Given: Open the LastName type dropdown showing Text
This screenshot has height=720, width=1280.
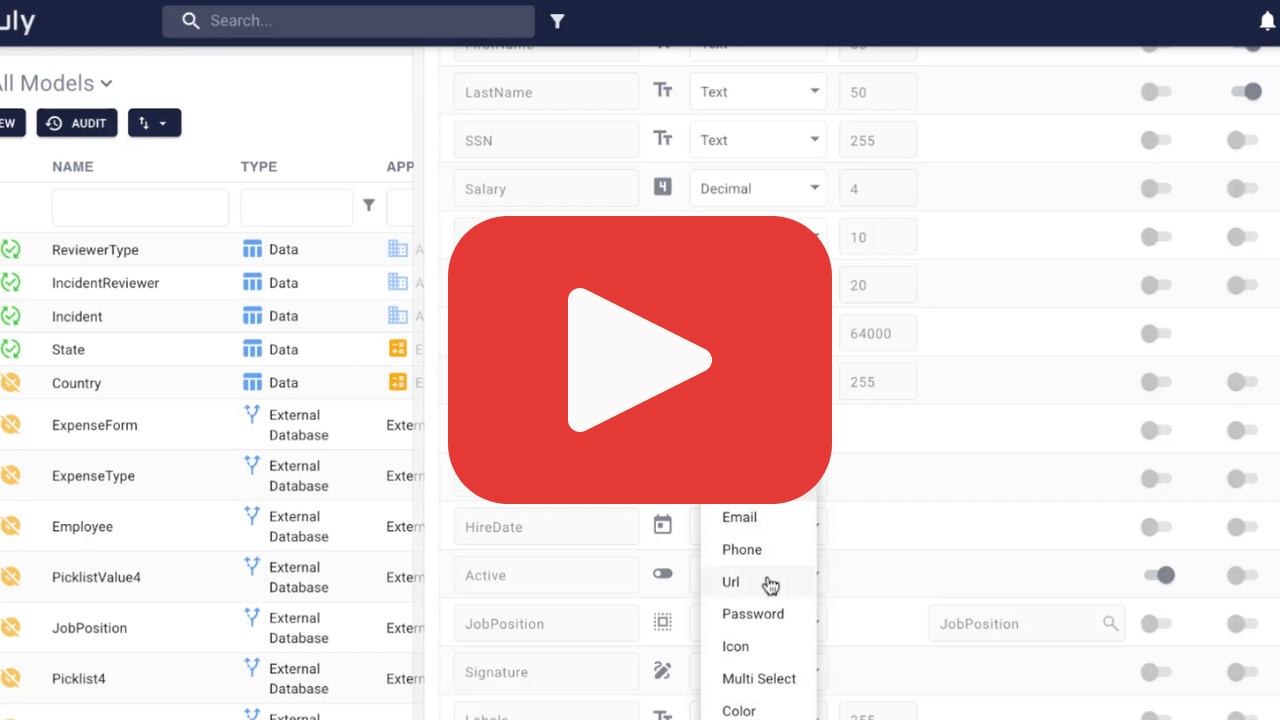Looking at the screenshot, I should (x=758, y=91).
